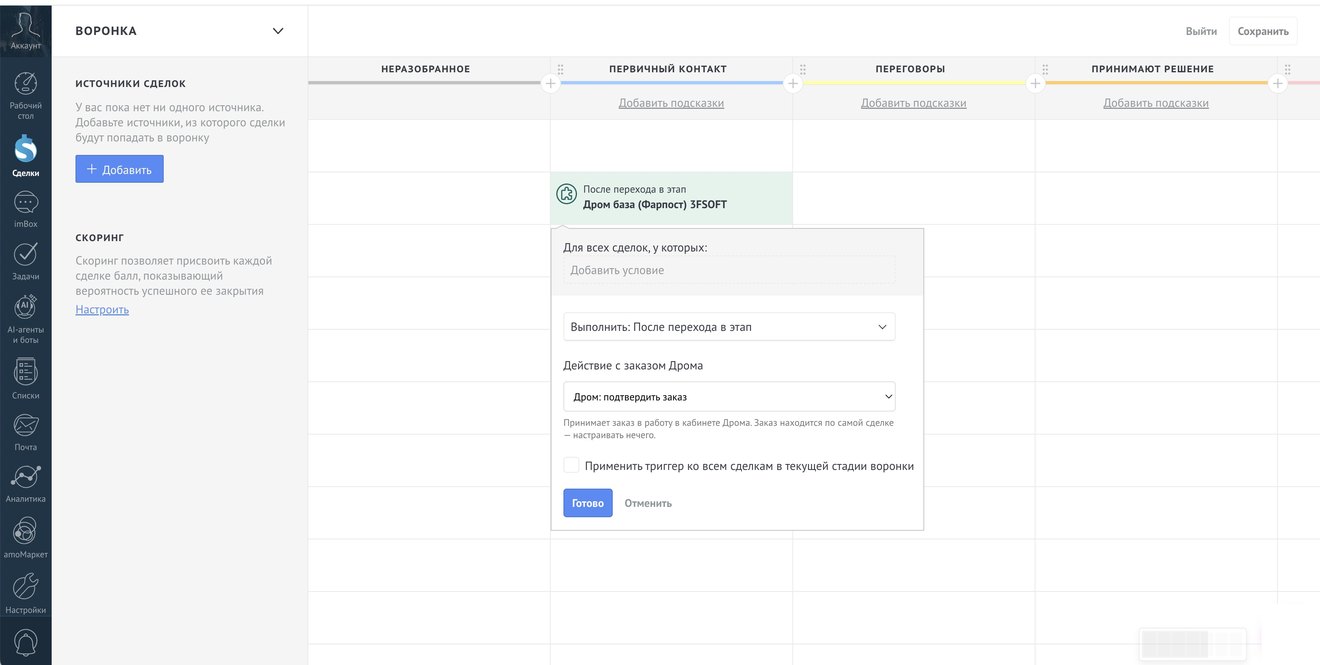This screenshot has width=1320, height=665.
Task: Open the Списки lists icon
Action: point(26,372)
